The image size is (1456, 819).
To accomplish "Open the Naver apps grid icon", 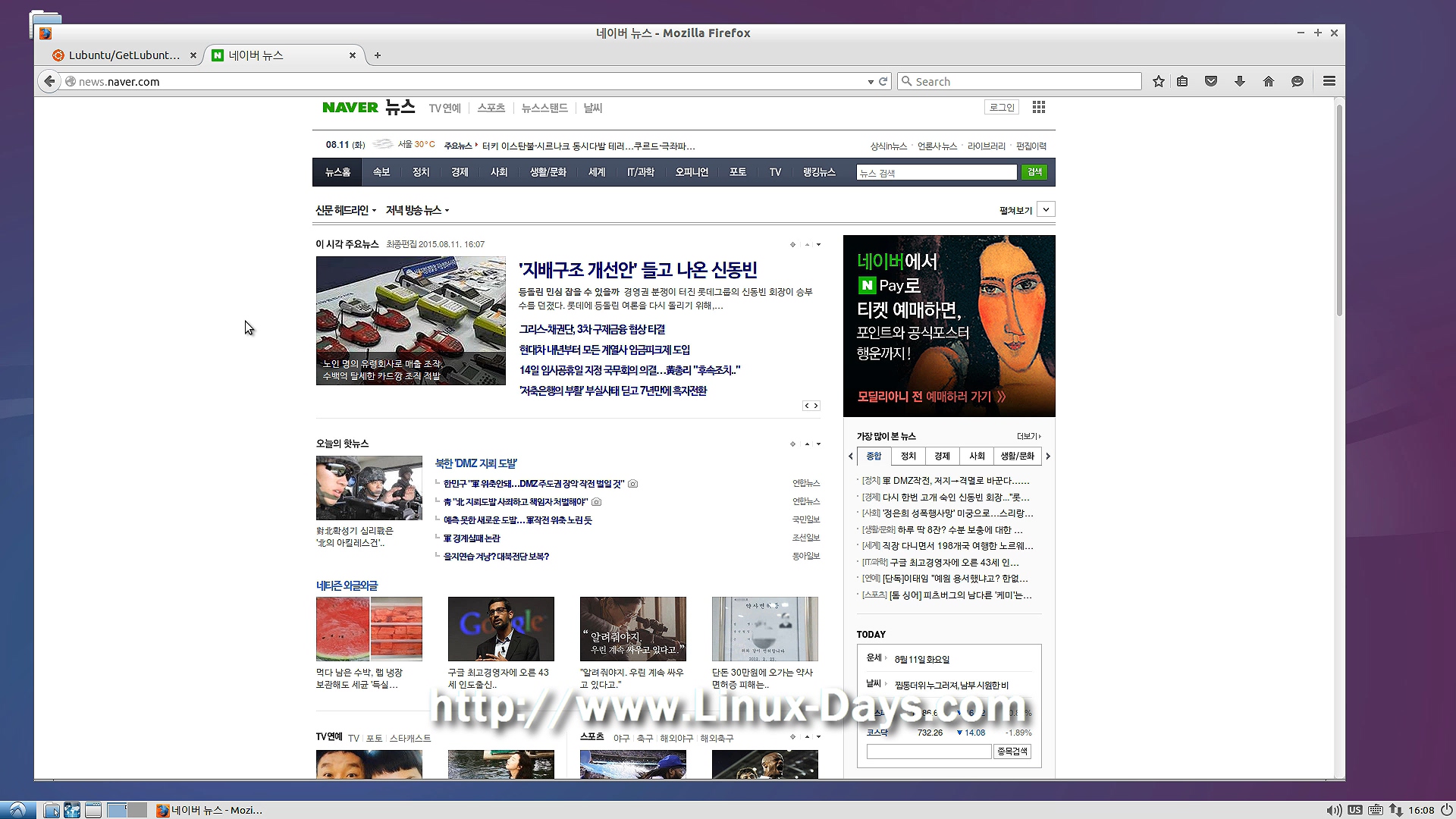I will [1039, 108].
